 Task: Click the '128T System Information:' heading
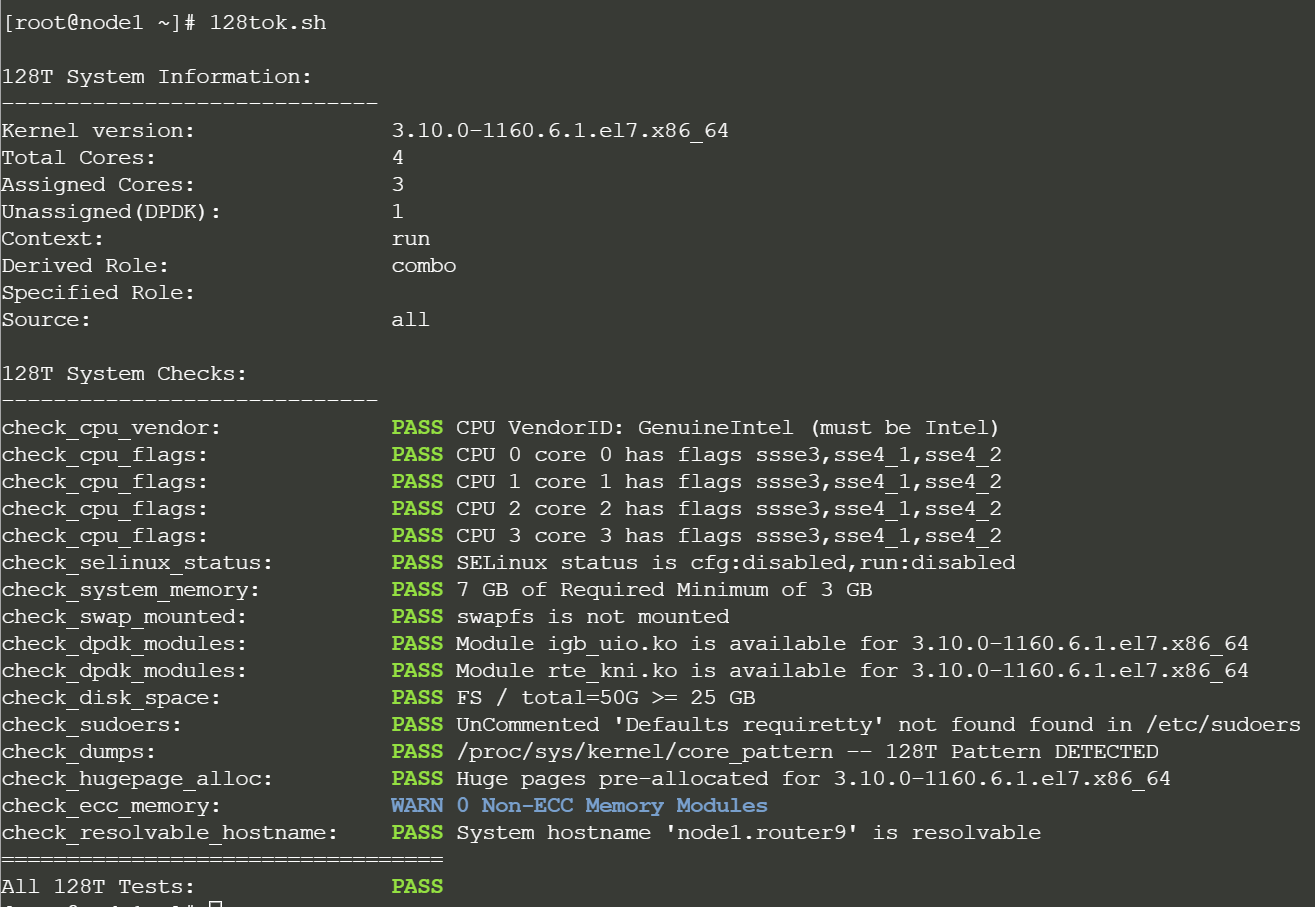pyautogui.click(x=157, y=77)
